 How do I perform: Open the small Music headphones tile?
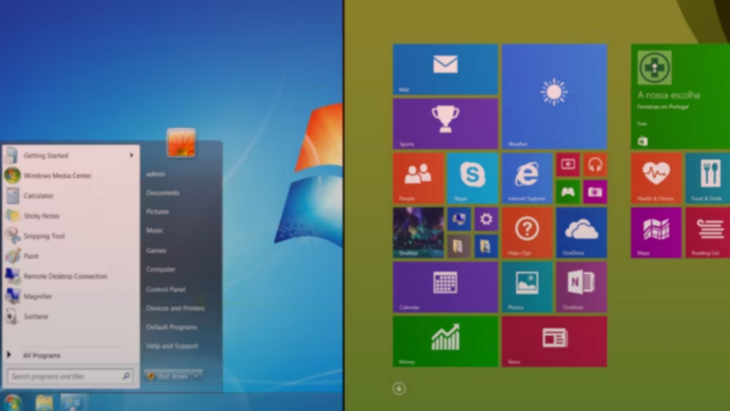pos(595,164)
